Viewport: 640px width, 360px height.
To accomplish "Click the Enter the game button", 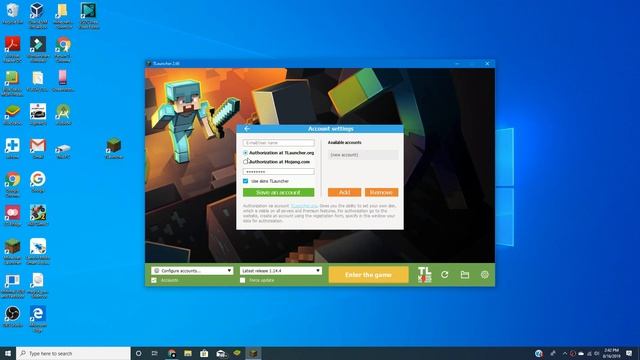I will (x=368, y=275).
